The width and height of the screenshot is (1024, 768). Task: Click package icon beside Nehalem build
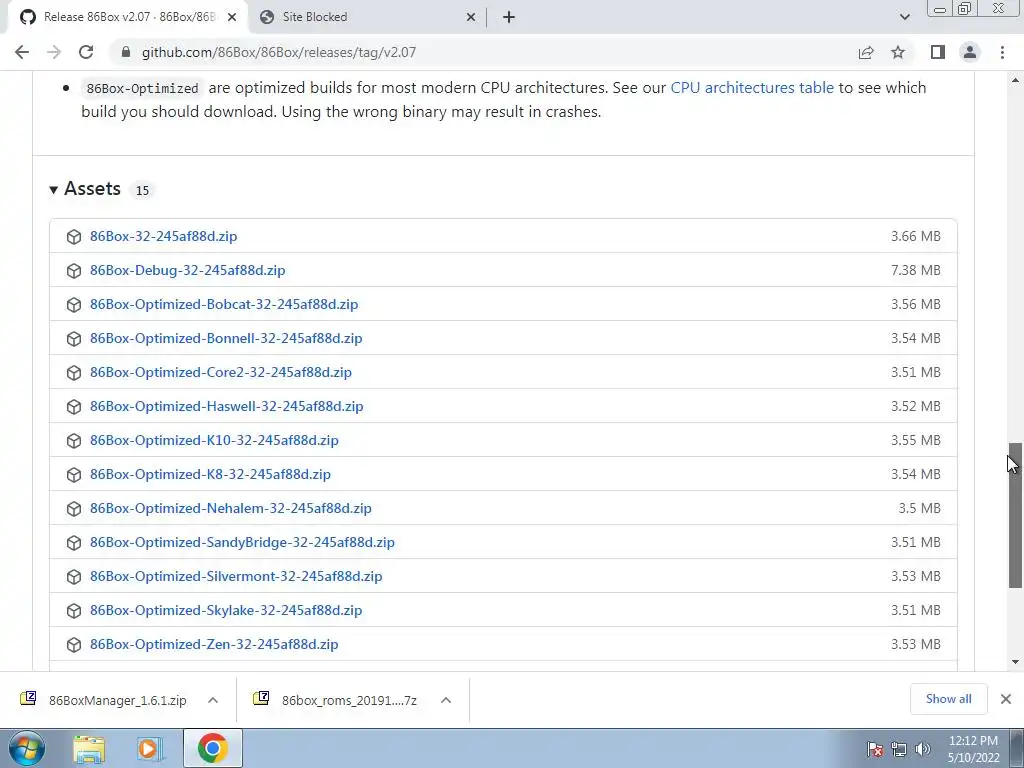(74, 508)
